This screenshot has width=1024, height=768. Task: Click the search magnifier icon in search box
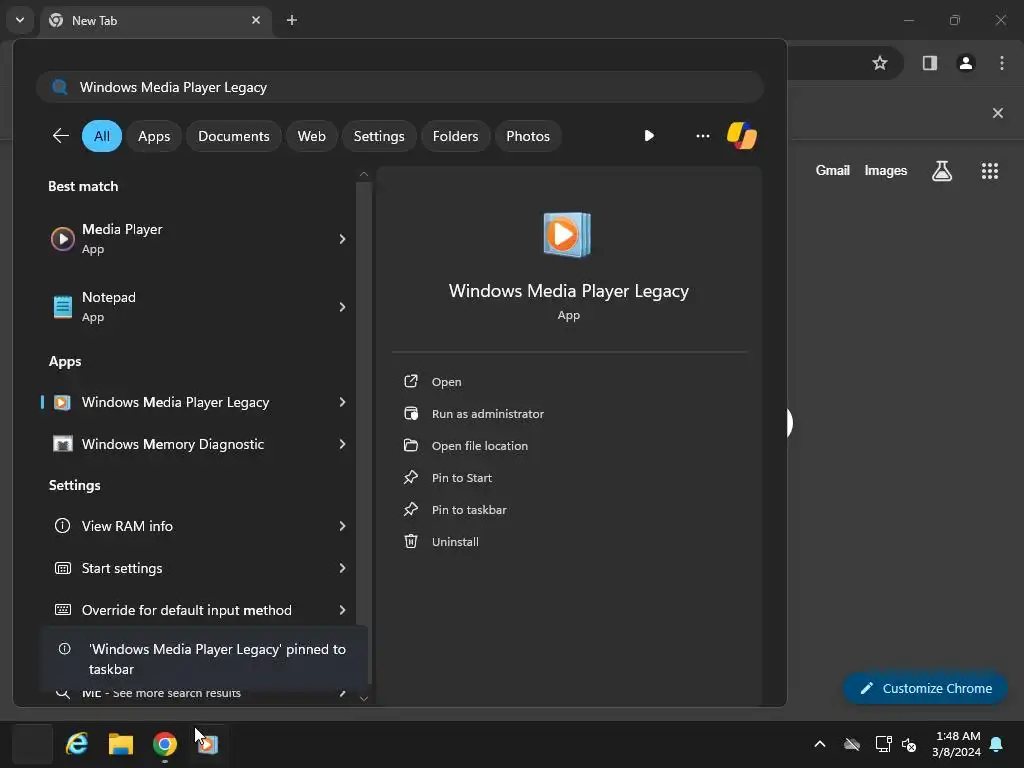pos(59,87)
